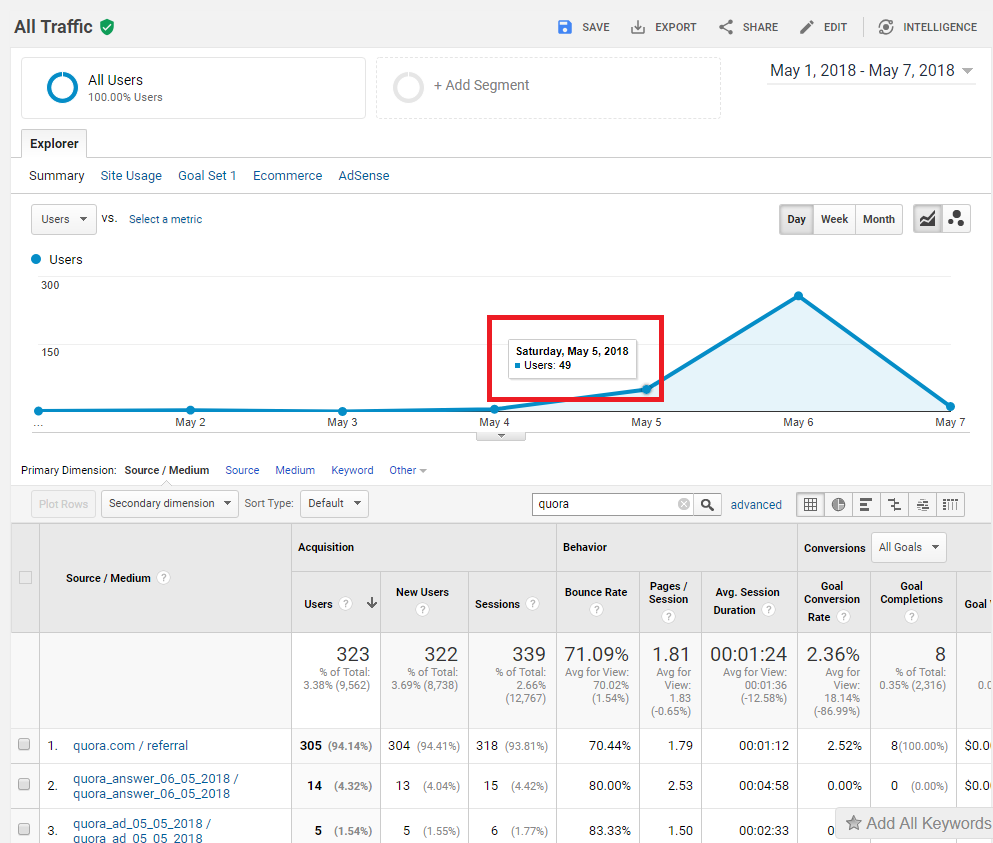Open the quora_ad_05_05_2018 source link
This screenshot has width=993, height=843.
142,830
